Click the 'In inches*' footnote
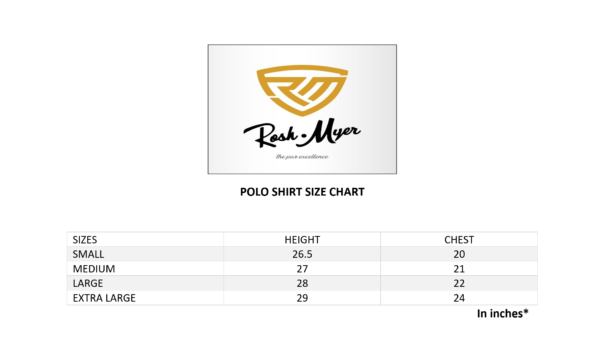Screen dimensions: 600x362 502,313
